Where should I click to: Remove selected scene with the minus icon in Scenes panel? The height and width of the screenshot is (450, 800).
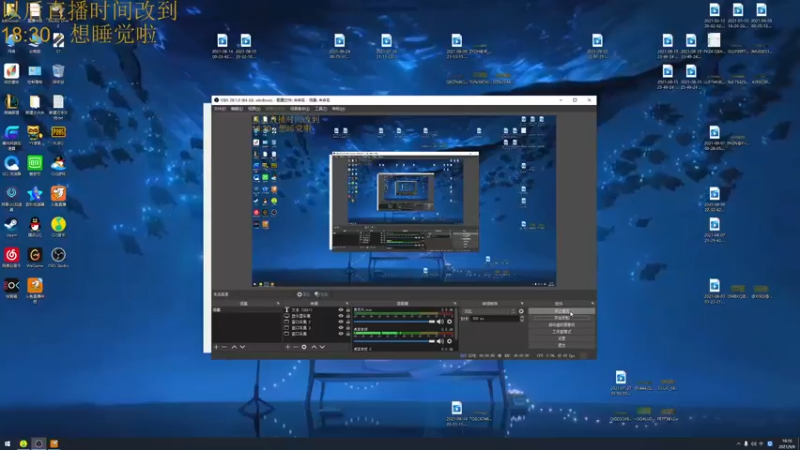pos(224,347)
